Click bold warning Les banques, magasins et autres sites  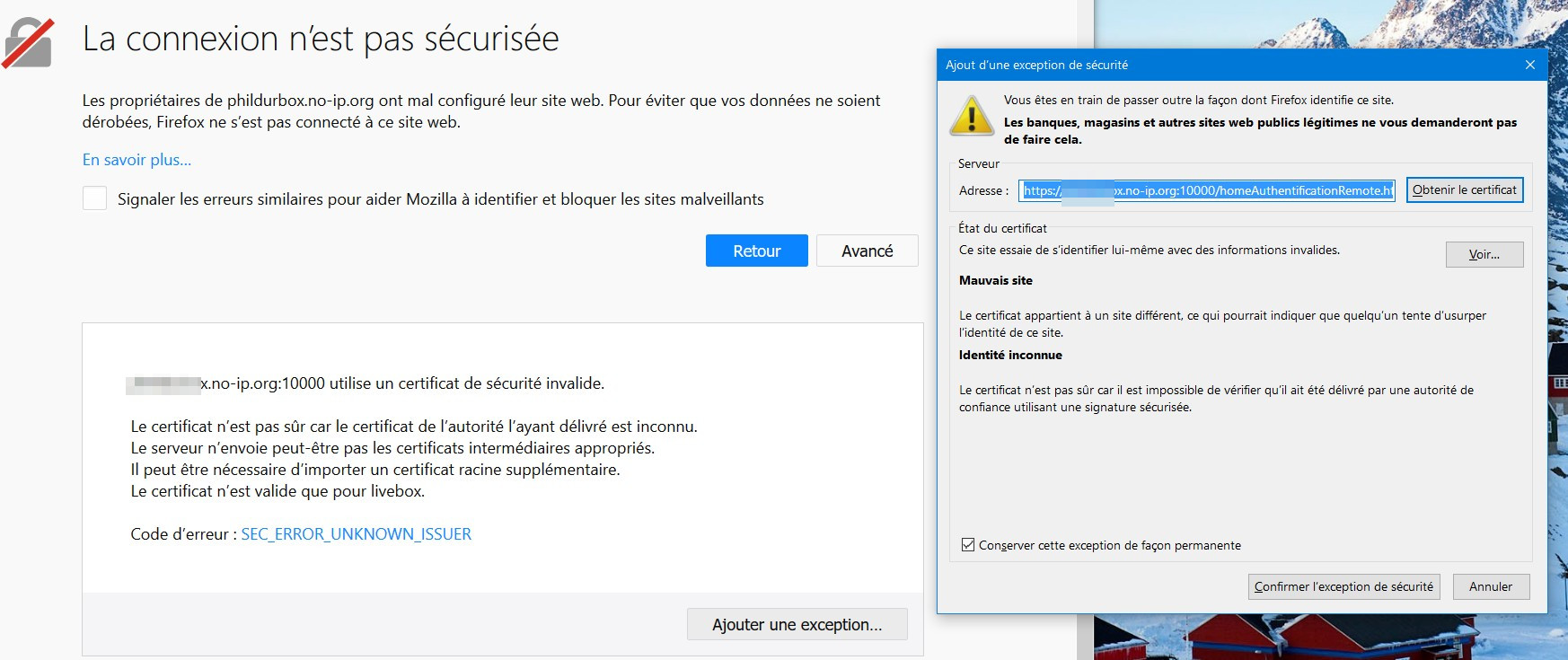tap(1260, 130)
